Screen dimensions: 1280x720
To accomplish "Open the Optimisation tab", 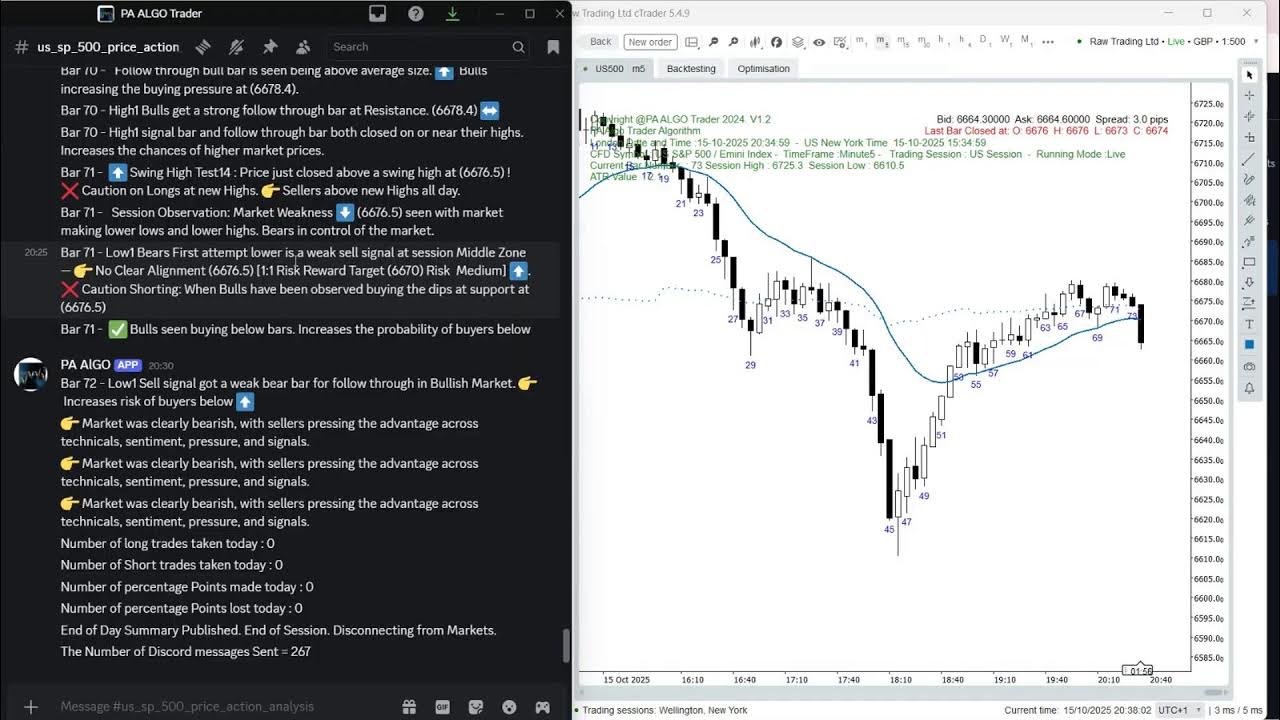I will [762, 68].
